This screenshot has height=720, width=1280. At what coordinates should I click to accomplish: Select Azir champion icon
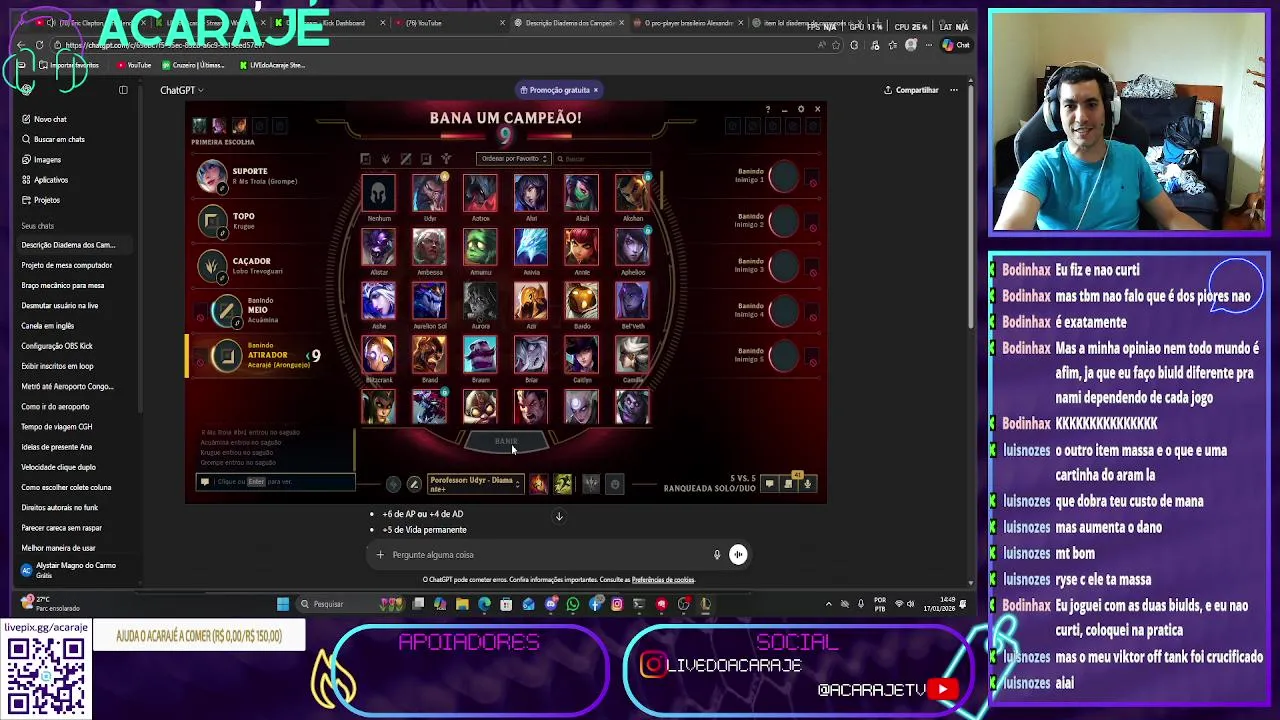[531, 301]
